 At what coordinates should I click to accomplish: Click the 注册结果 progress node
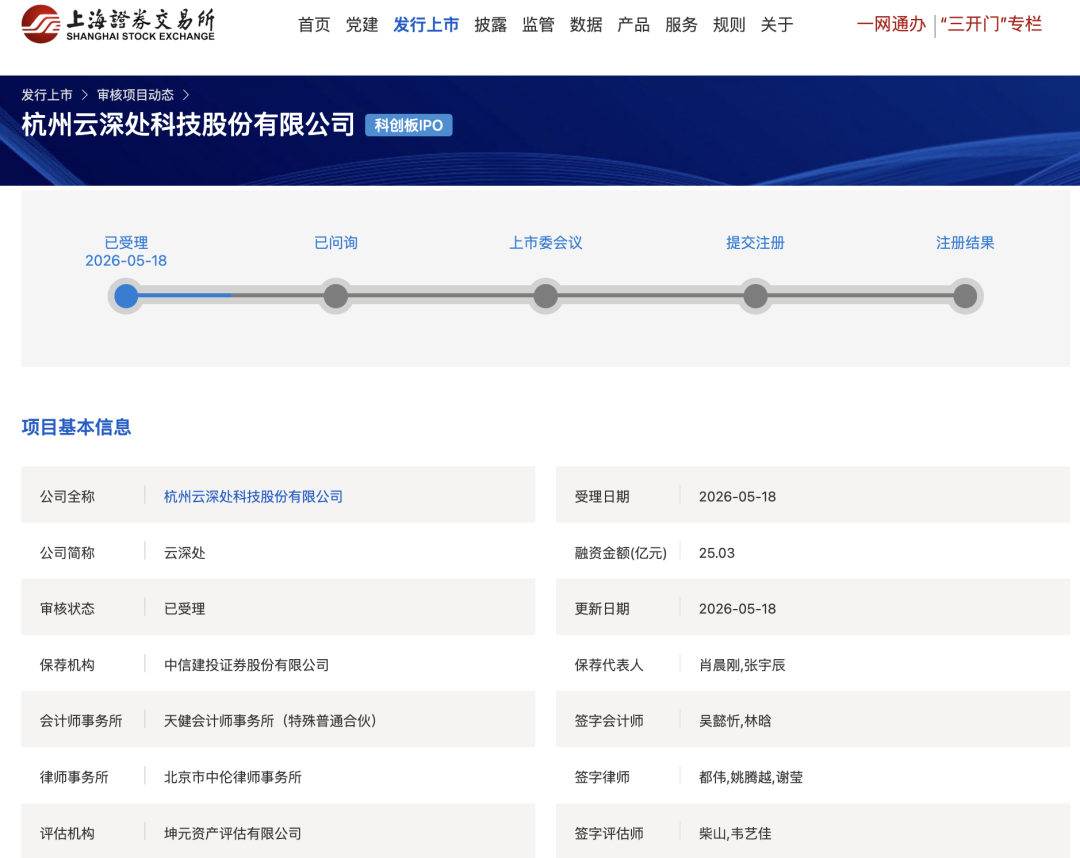point(965,296)
